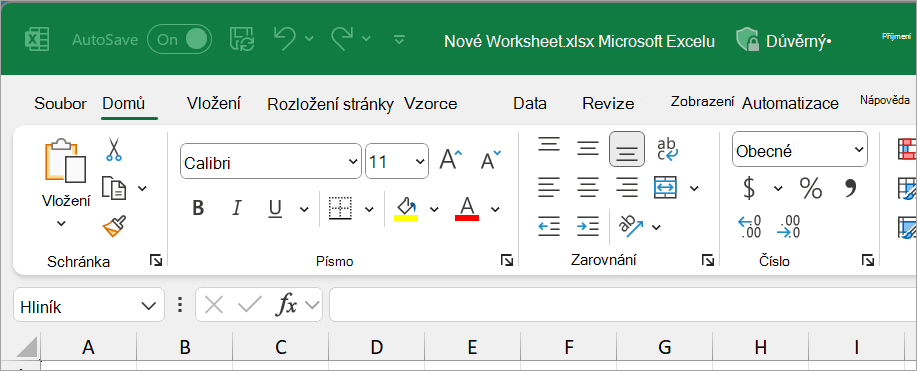Click the Paste clipboard icon
Image resolution: width=917 pixels, height=371 pixels.
point(66,161)
